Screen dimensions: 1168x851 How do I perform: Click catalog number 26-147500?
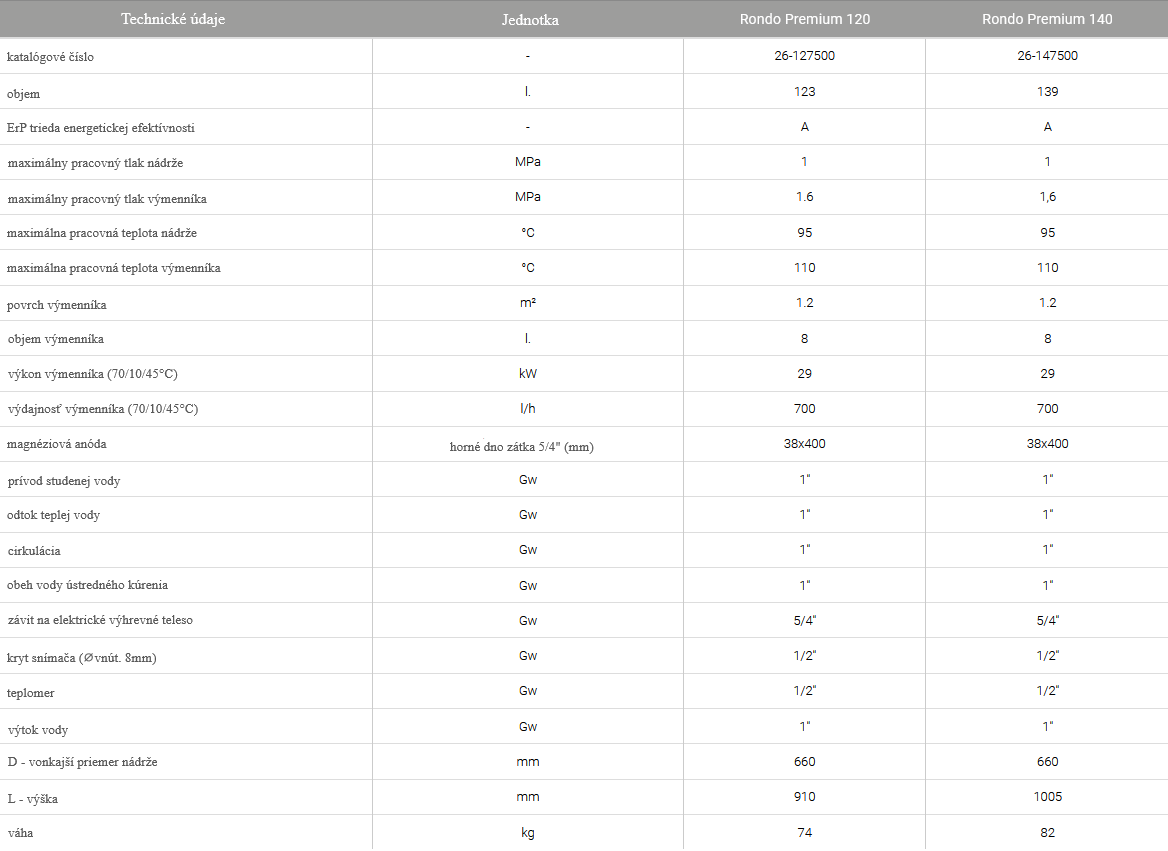pos(1047,56)
